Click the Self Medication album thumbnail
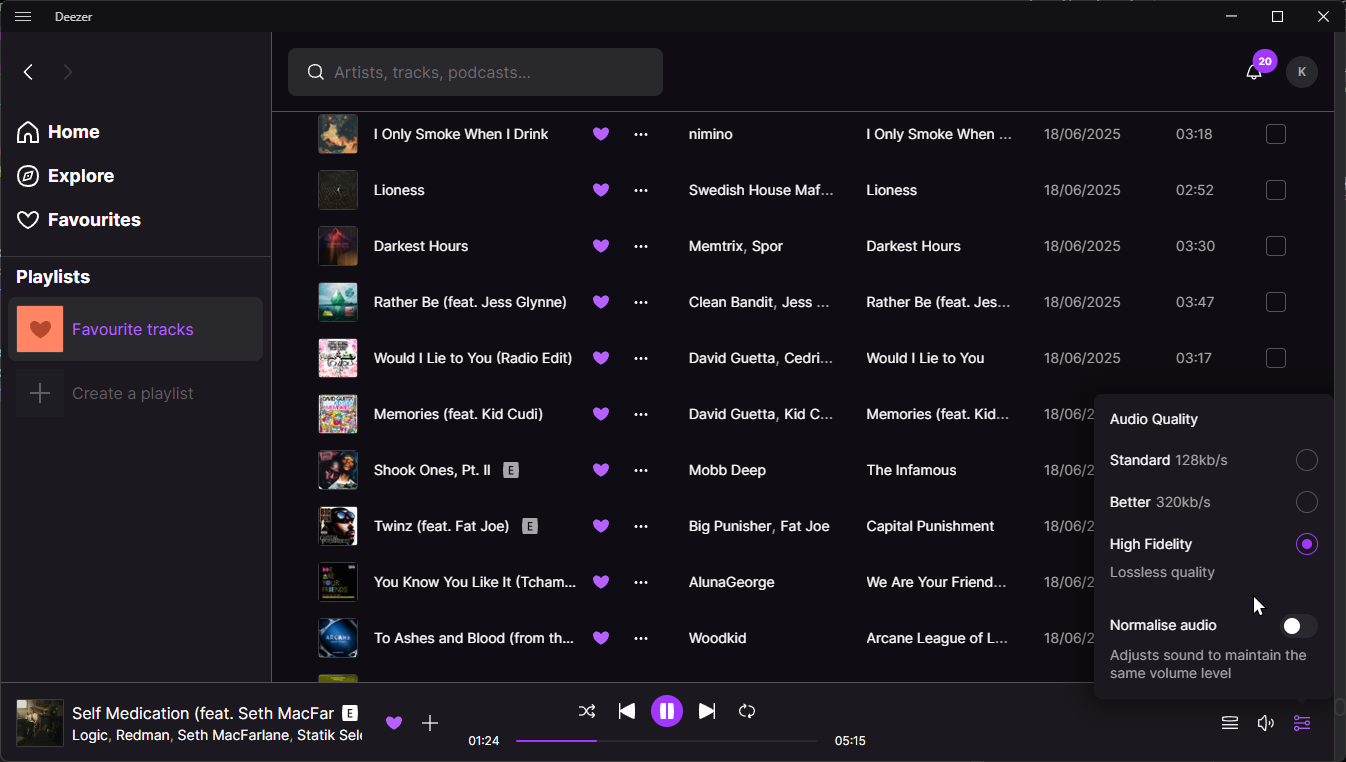 [x=40, y=723]
